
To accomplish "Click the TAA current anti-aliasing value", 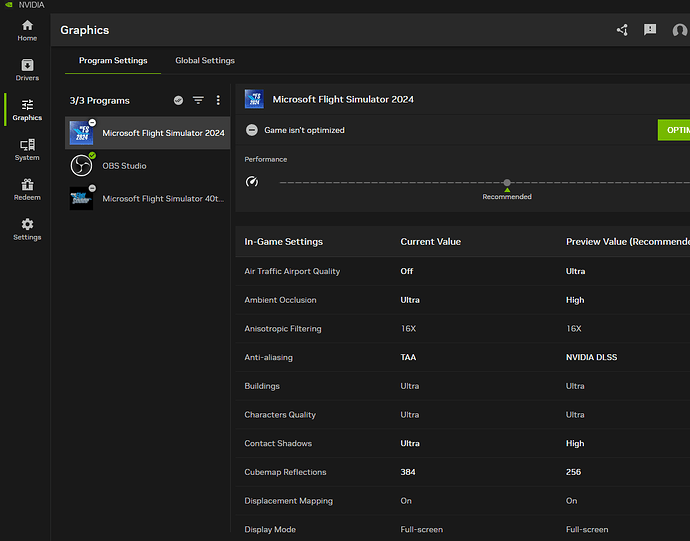I will click(x=408, y=357).
